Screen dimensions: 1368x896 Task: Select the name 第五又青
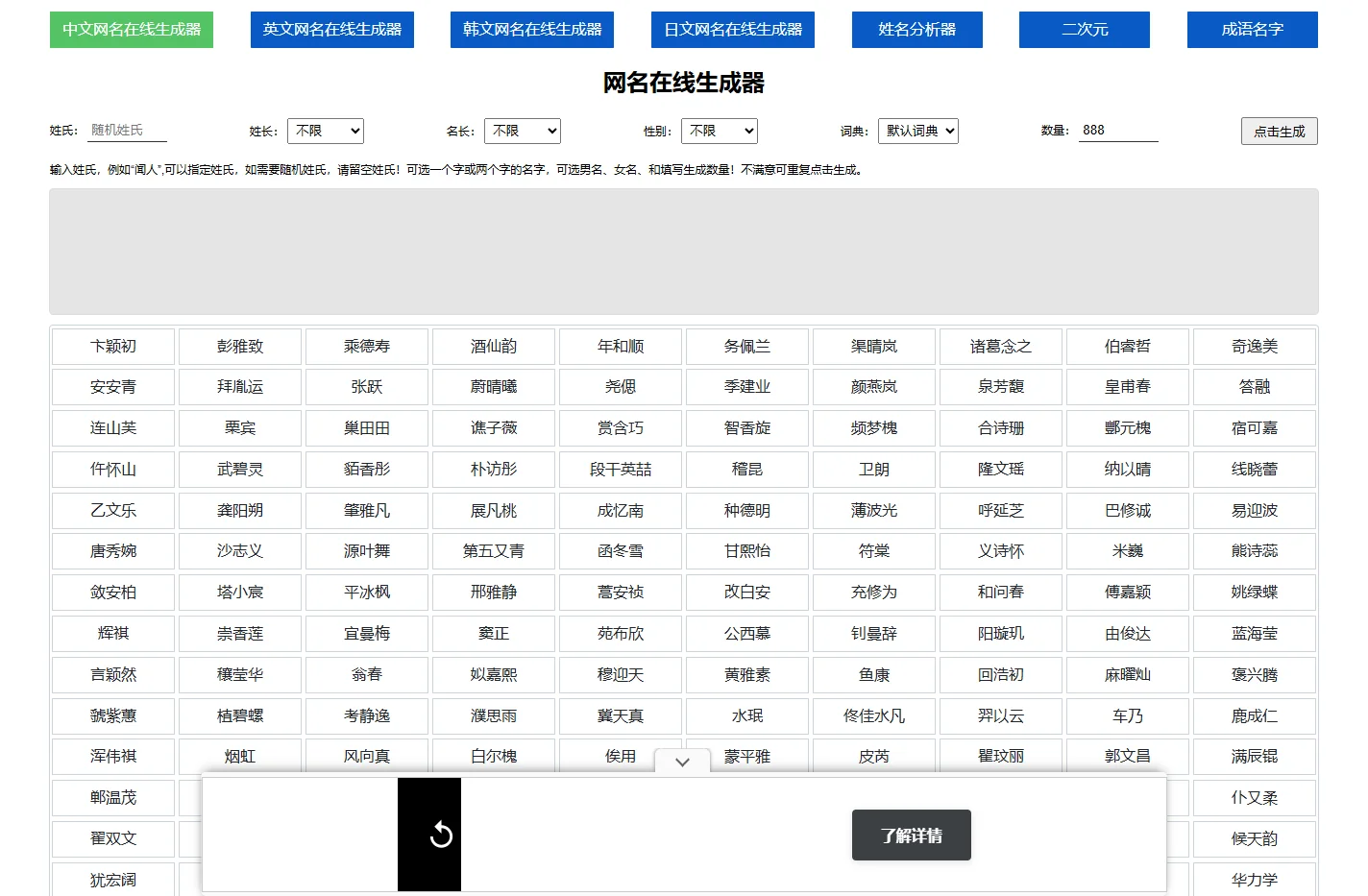tap(494, 551)
